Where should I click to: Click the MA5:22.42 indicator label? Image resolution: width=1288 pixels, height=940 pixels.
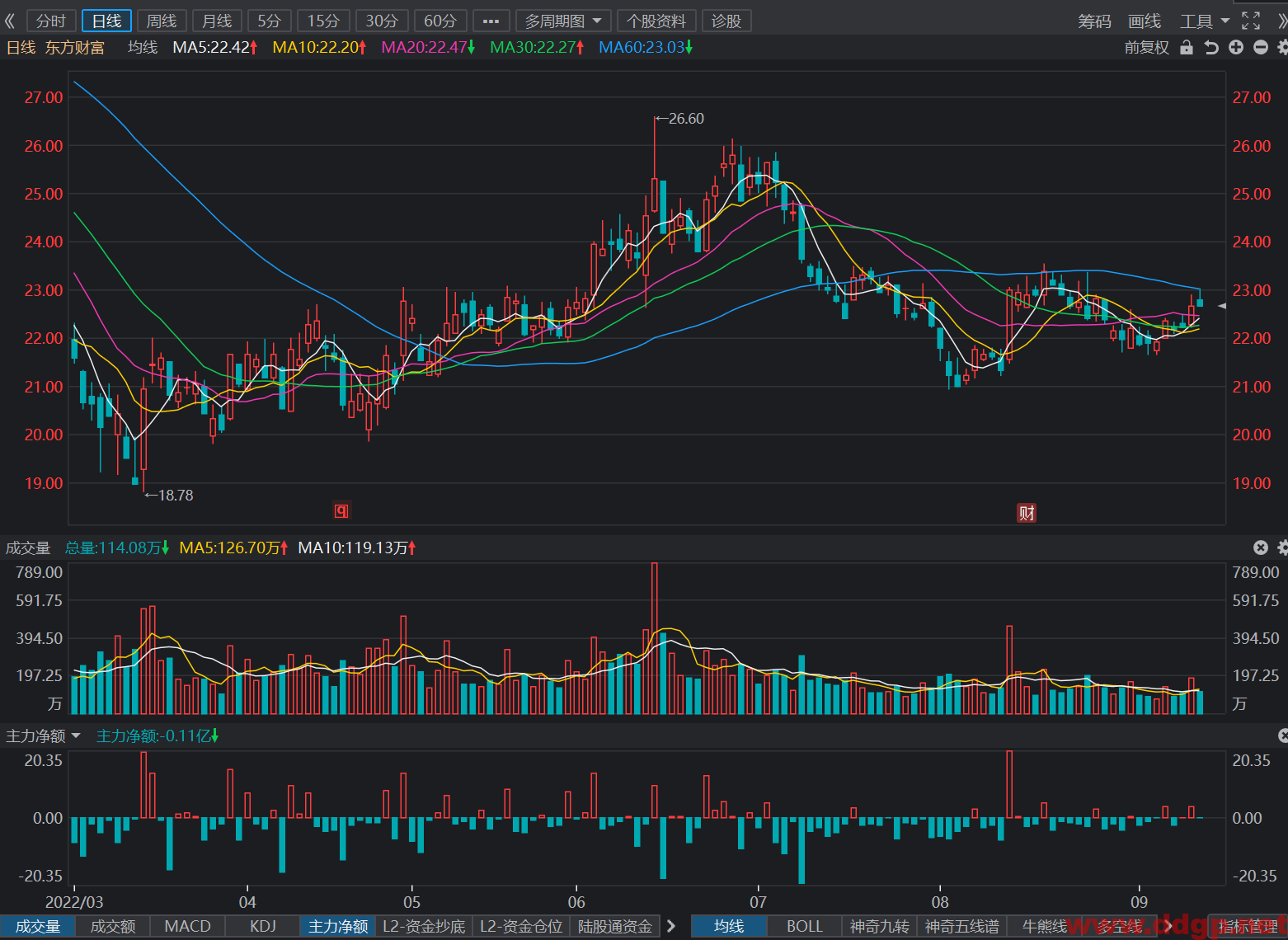tap(215, 48)
